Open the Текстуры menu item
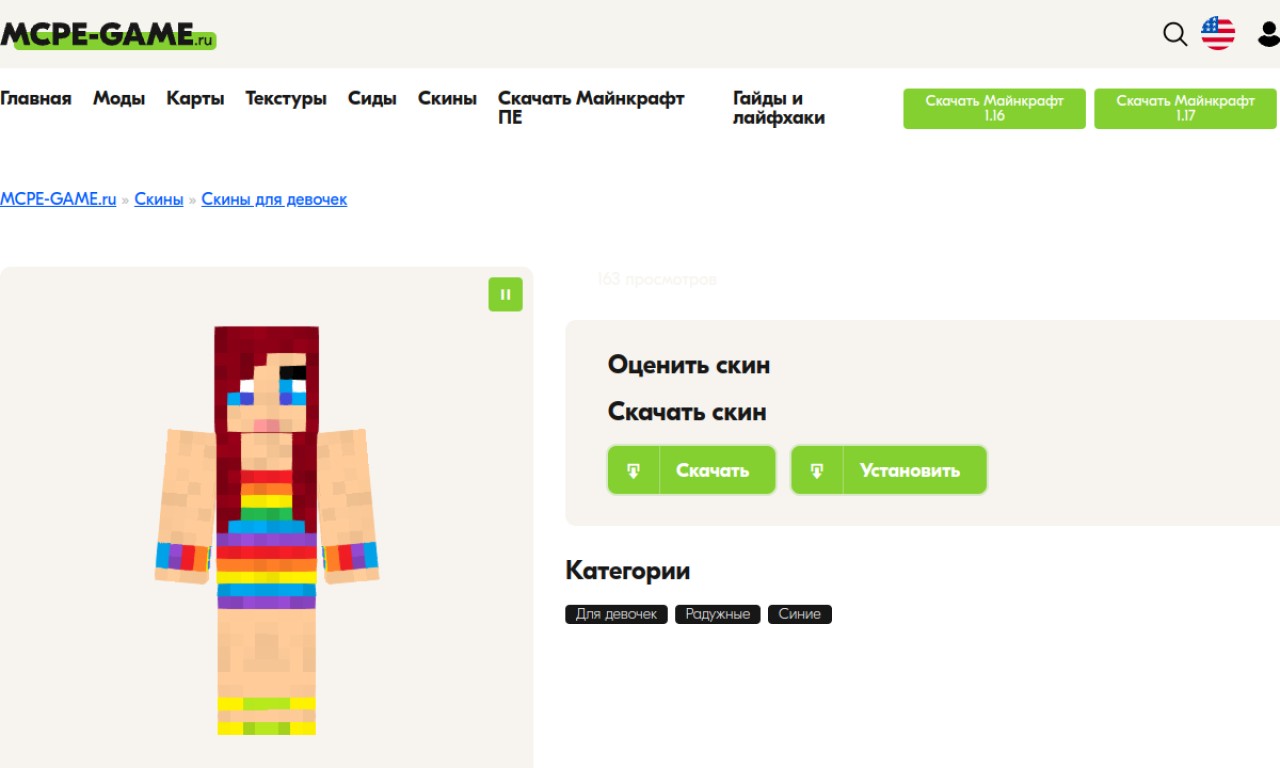The width and height of the screenshot is (1280, 768). tap(286, 98)
